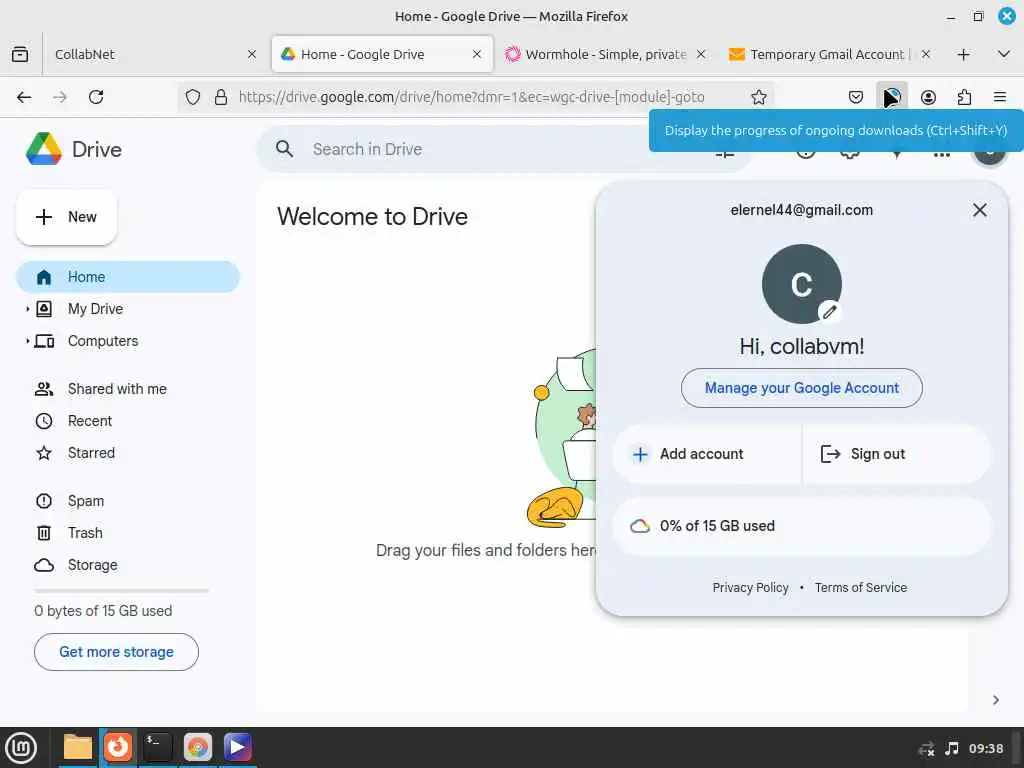
Task: Open Storage in the sidebar
Action: [x=92, y=565]
